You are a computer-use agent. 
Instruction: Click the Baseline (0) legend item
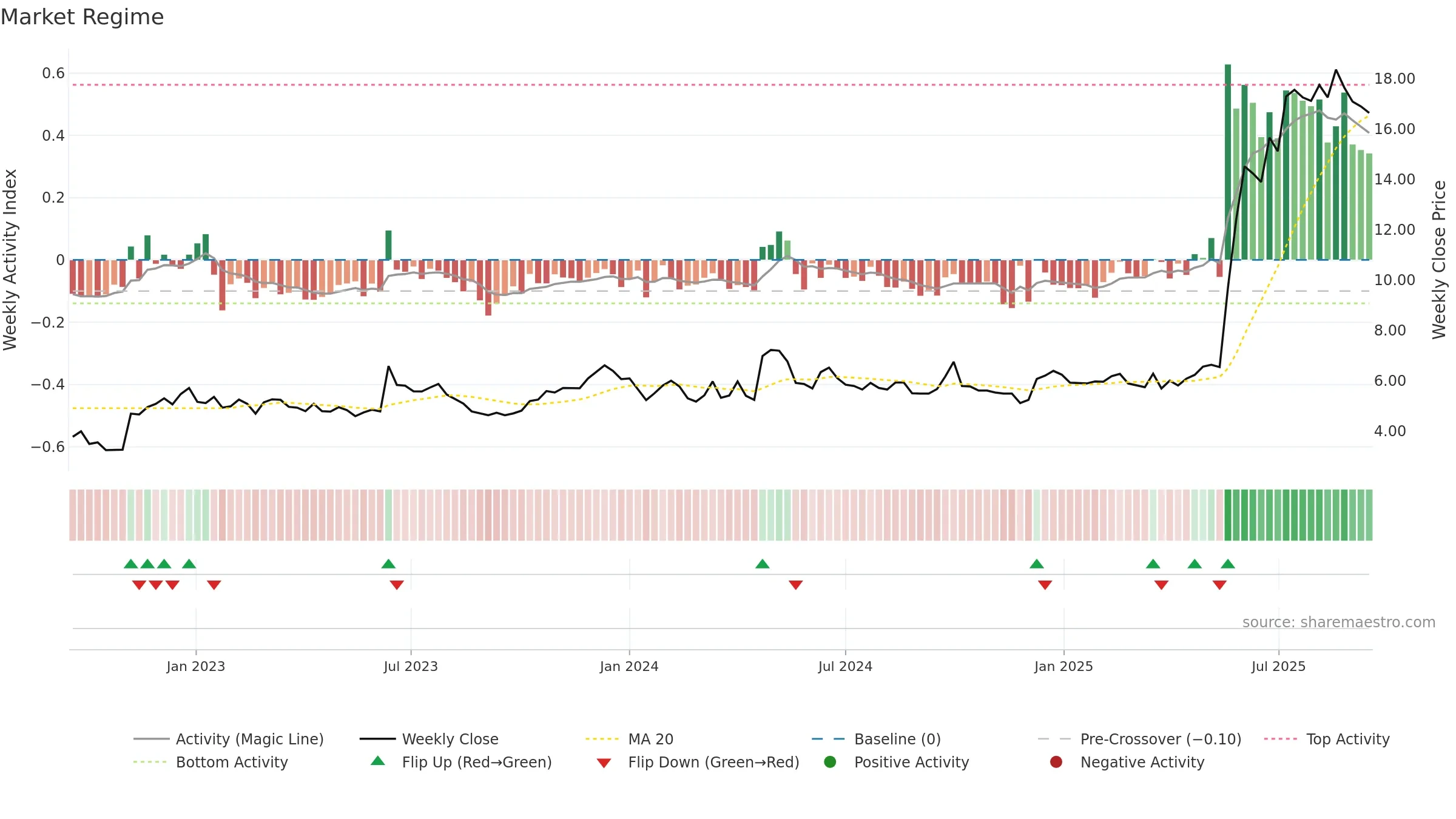pos(876,739)
